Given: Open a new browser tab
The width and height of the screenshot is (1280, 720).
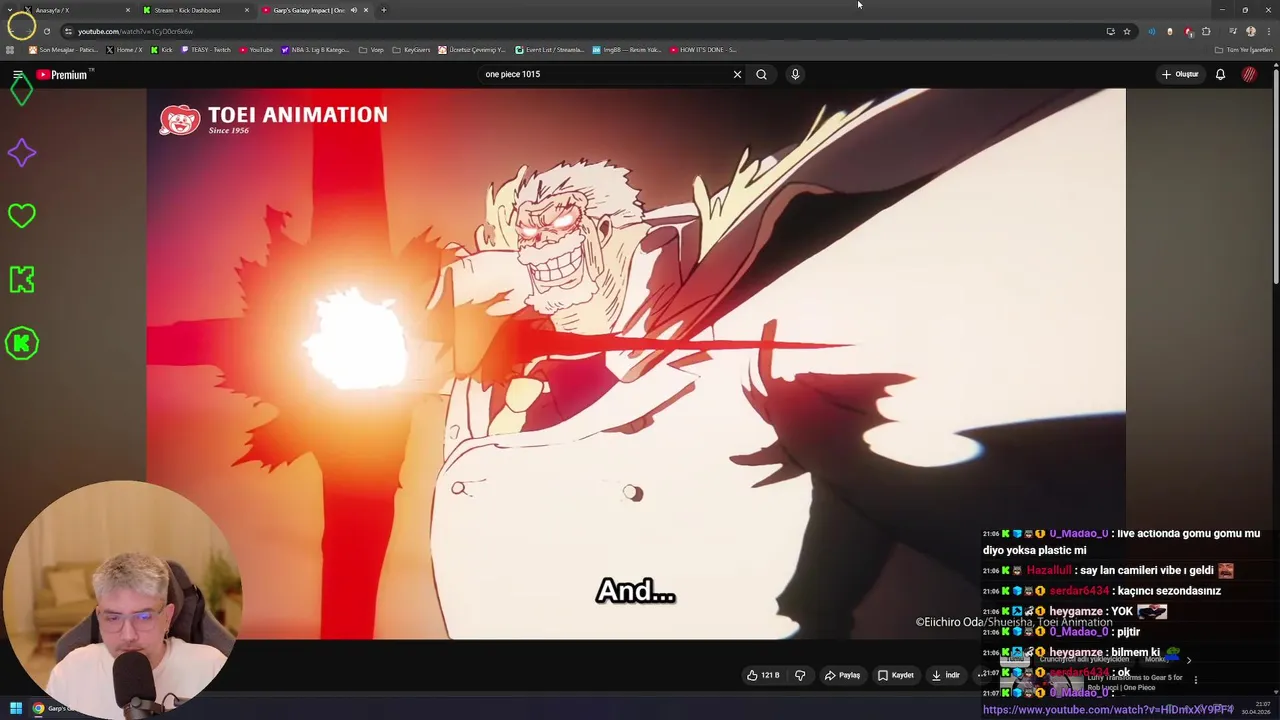Looking at the screenshot, I should click(x=383, y=10).
